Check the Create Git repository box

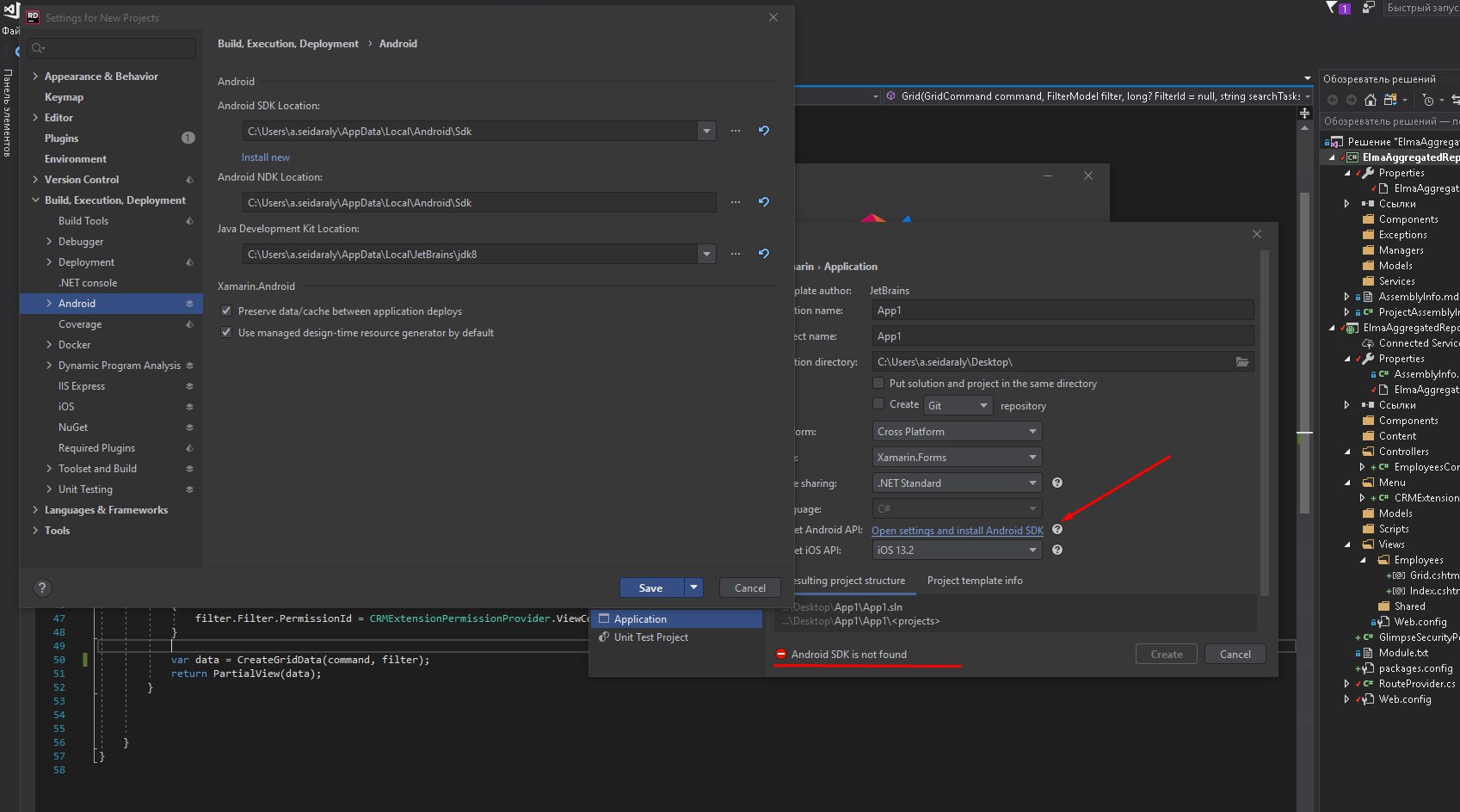tap(878, 404)
